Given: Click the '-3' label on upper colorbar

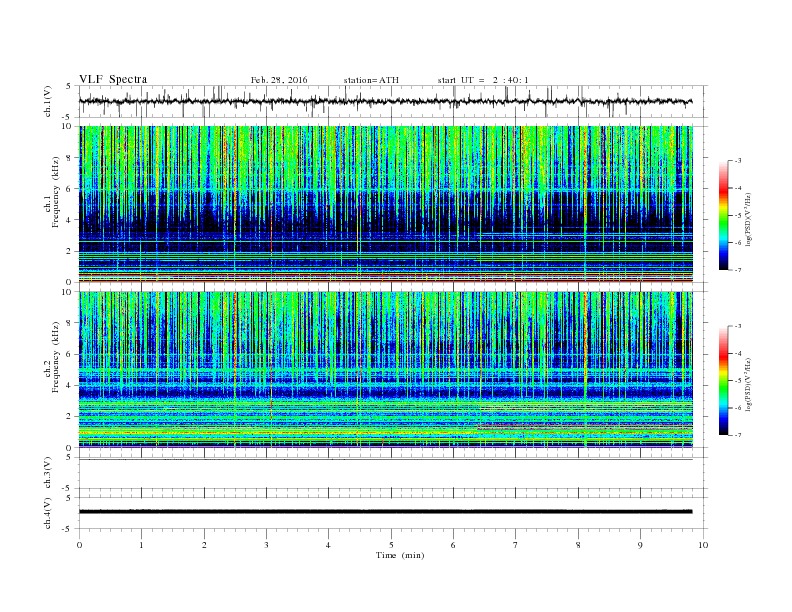Looking at the screenshot, I should (738, 161).
